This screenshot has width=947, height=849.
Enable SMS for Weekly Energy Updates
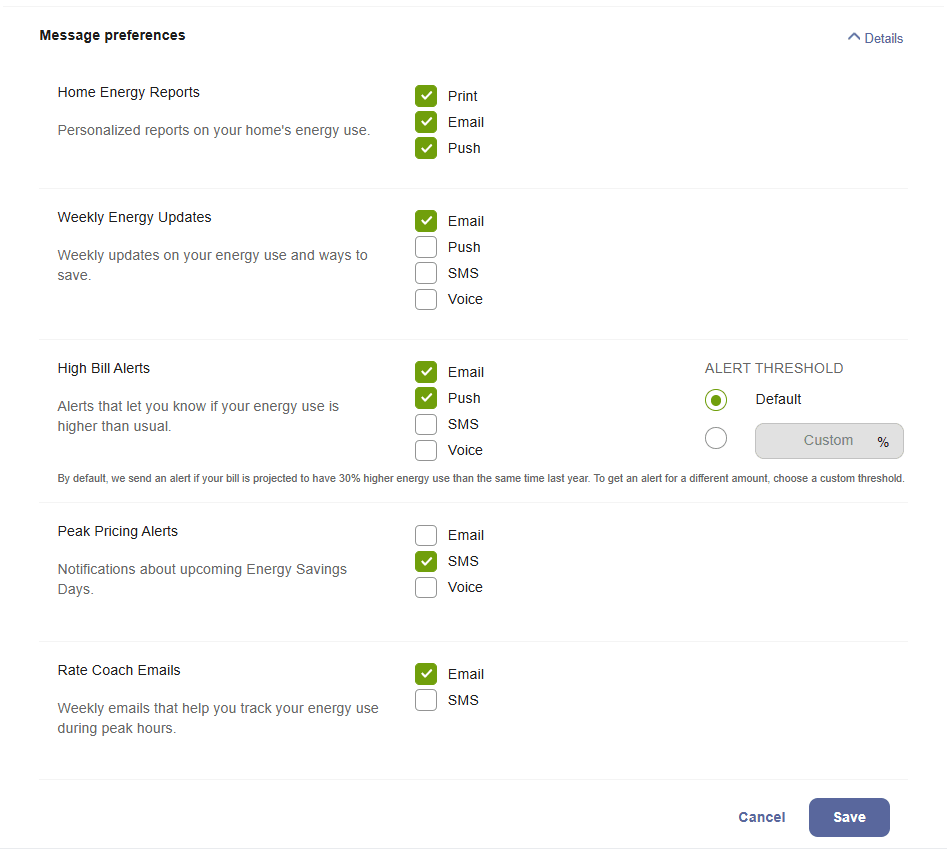(x=426, y=273)
